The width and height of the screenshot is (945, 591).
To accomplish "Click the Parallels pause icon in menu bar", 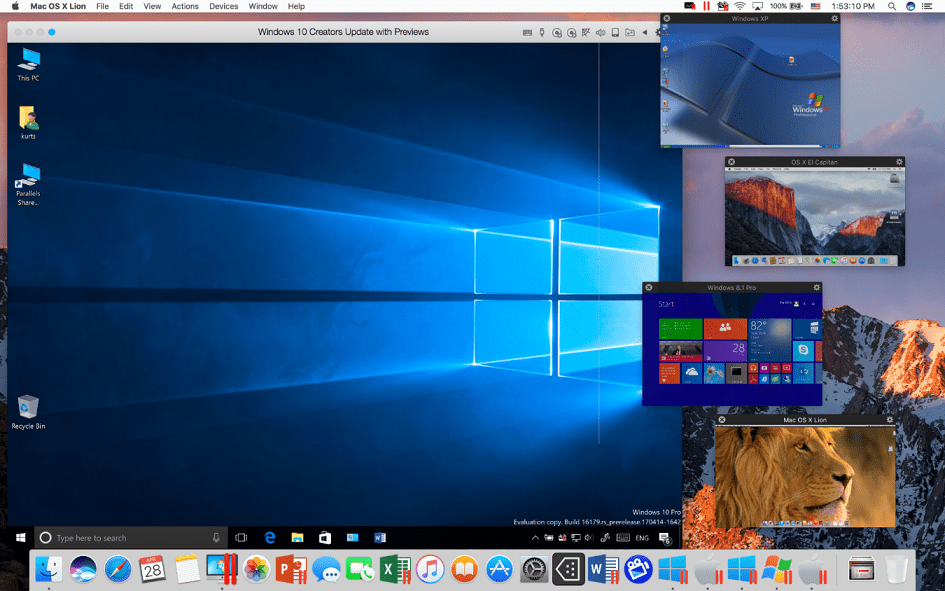I will tap(706, 6).
